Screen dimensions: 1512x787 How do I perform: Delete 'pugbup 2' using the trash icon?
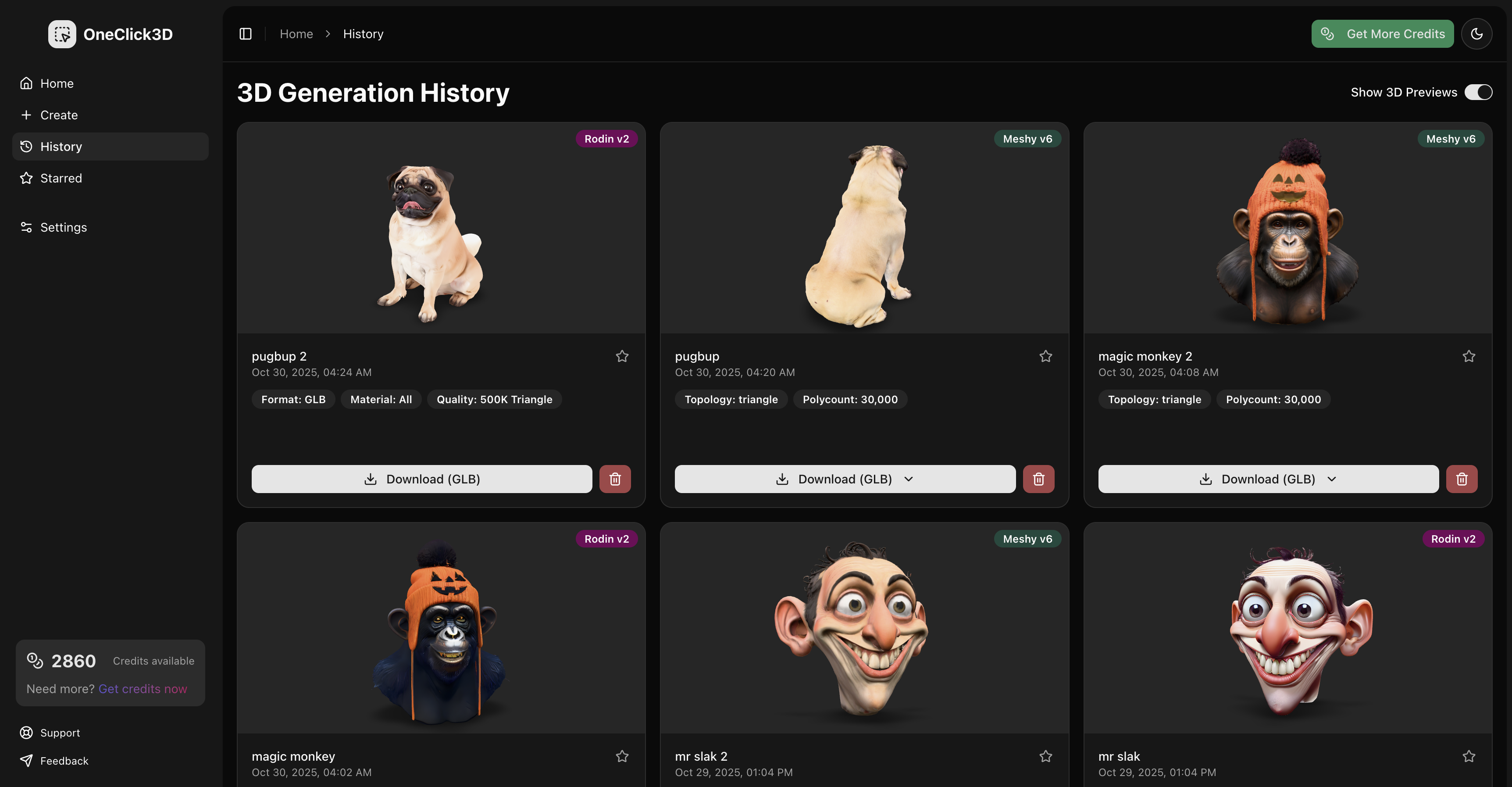[615, 479]
